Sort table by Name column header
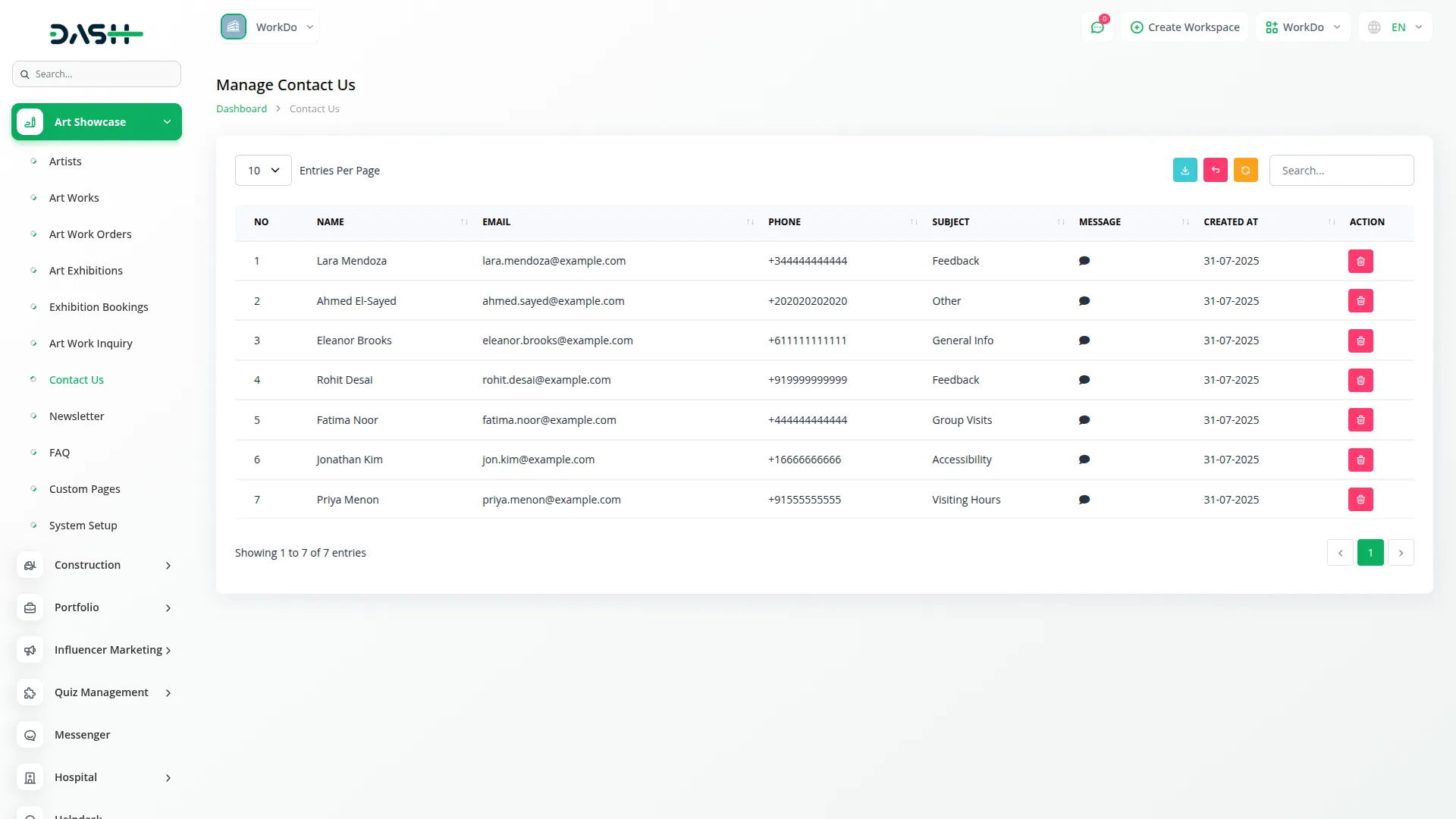 click(x=331, y=222)
